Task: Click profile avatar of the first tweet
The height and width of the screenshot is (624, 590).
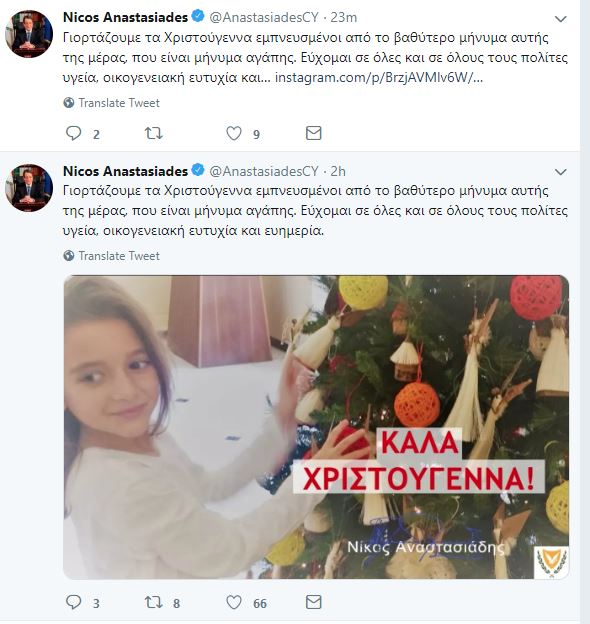Action: pos(29,34)
